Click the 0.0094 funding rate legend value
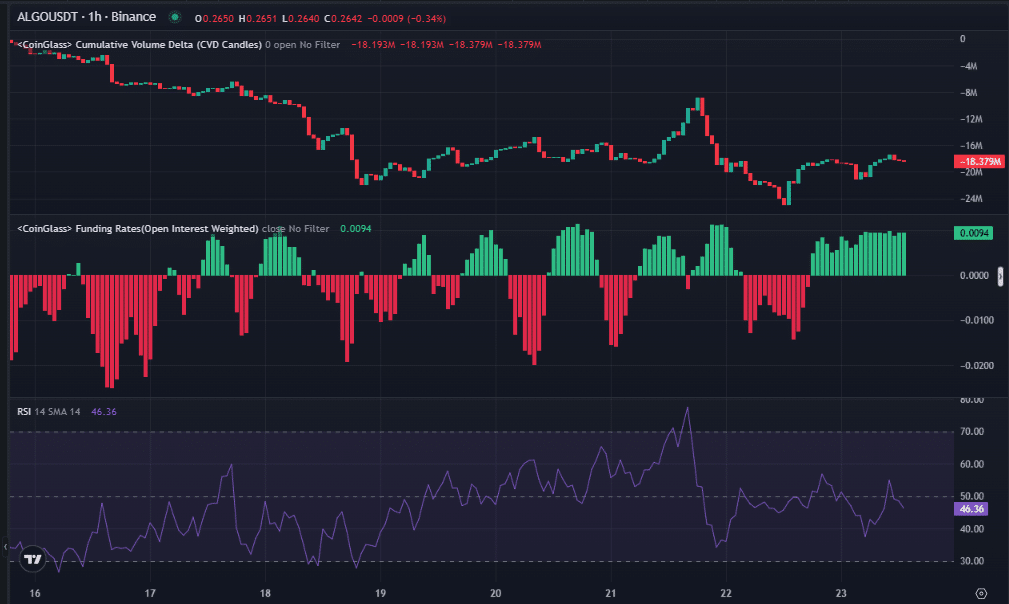The width and height of the screenshot is (1009, 604). 356,229
